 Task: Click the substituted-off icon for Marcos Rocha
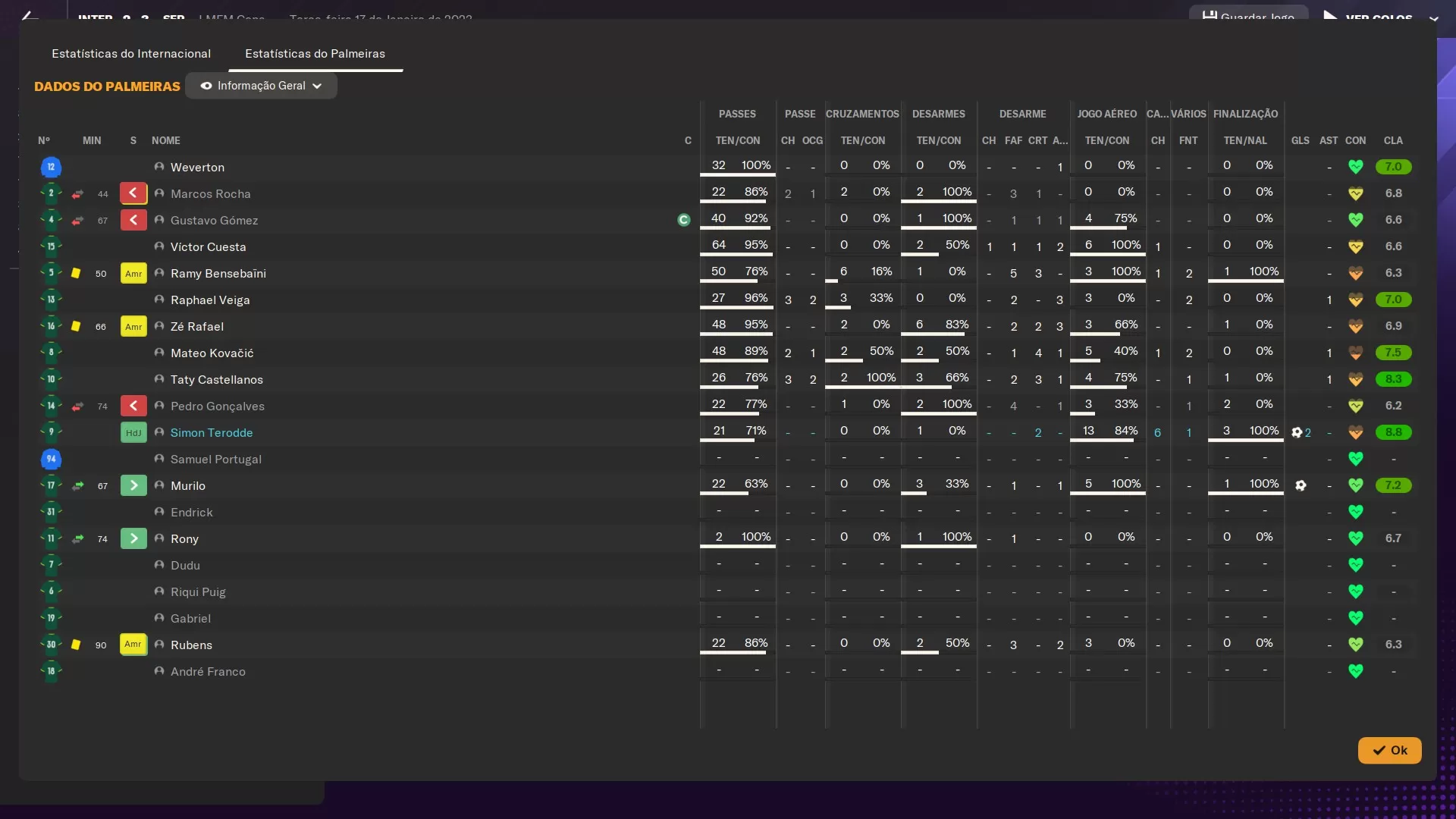point(133,193)
